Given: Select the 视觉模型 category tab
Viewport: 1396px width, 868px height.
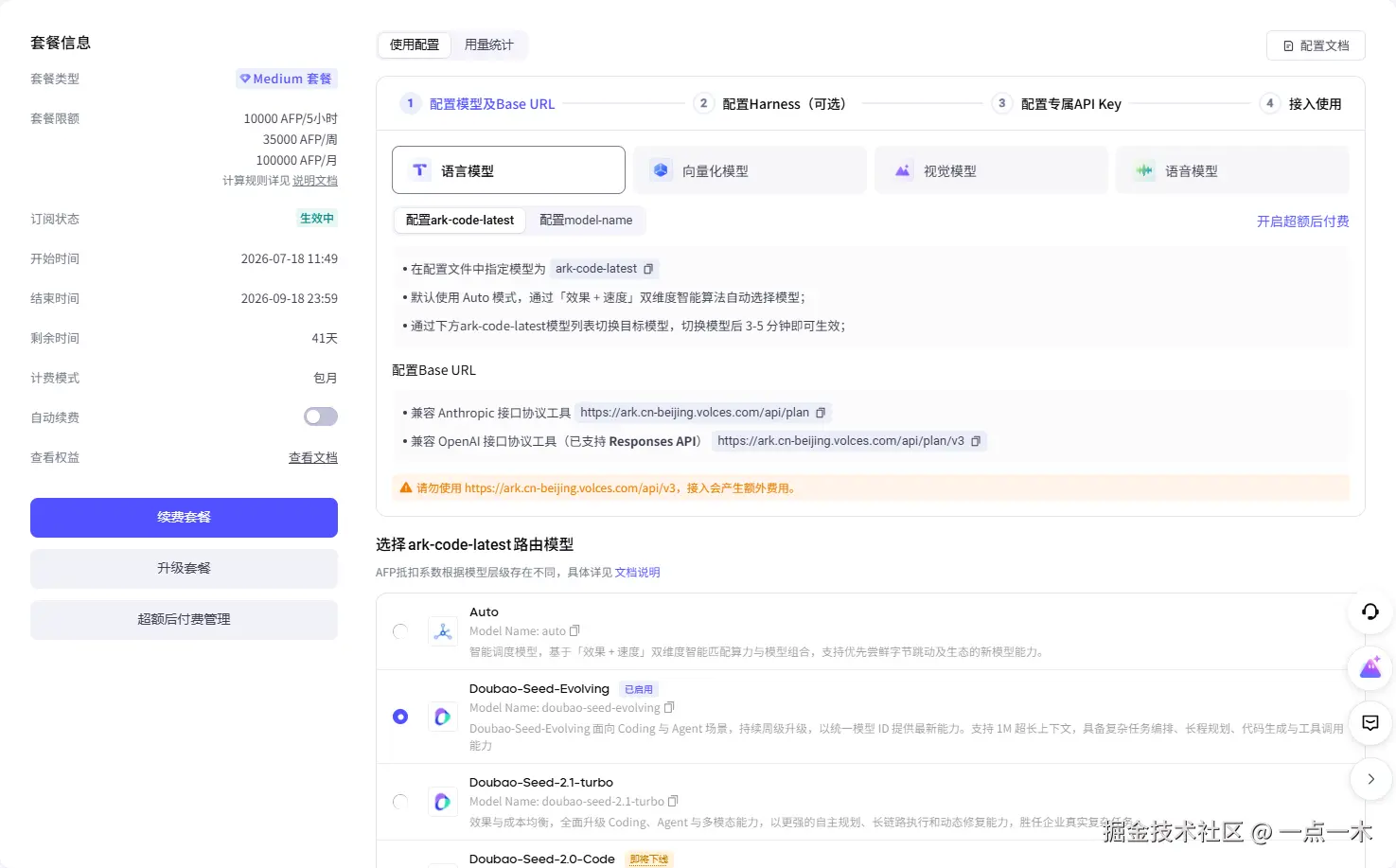Looking at the screenshot, I should point(991,170).
